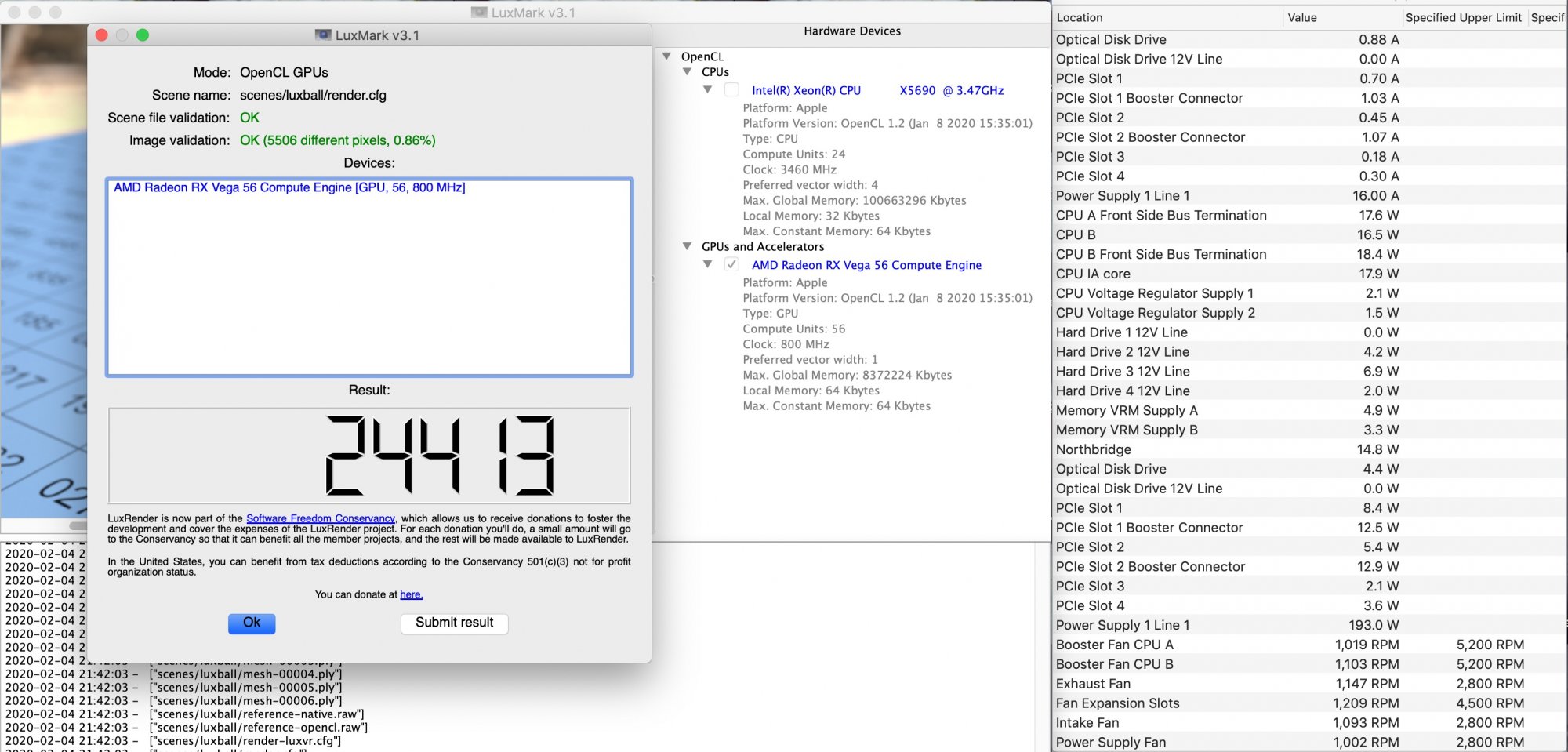Select the Memory VRM Supply B row

(x=1308, y=430)
